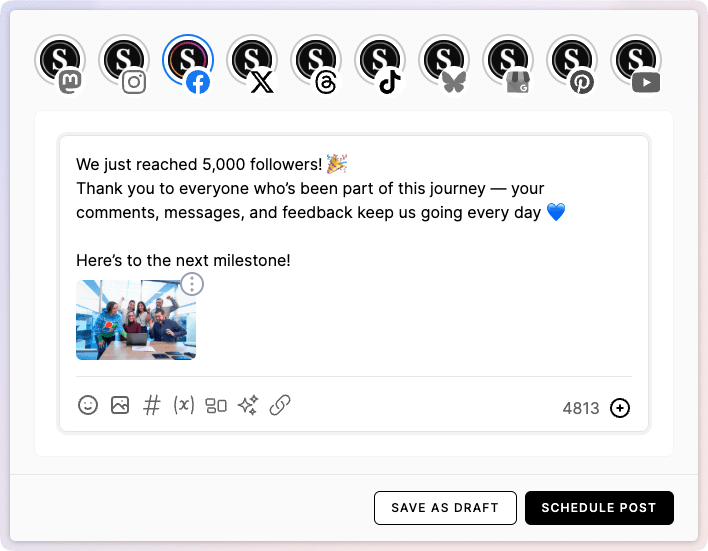Select the YouTube account avatar
This screenshot has height=551, width=708.
tap(636, 61)
